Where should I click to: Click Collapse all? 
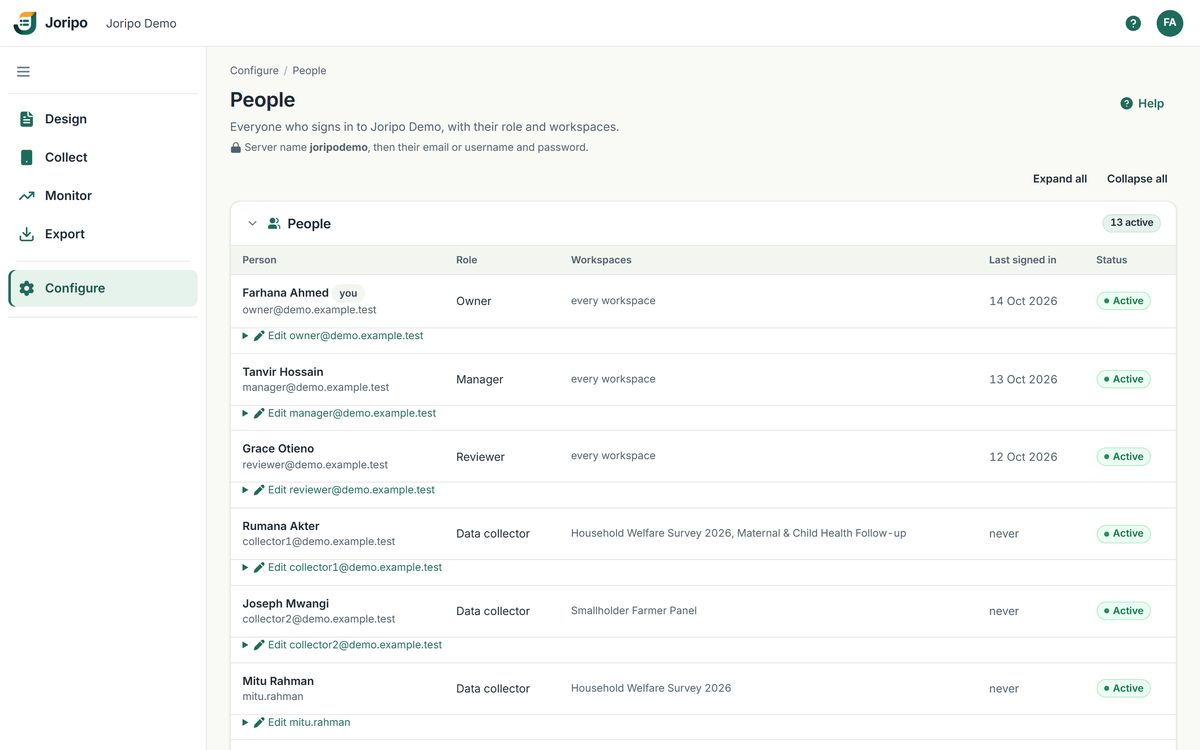pos(1137,179)
